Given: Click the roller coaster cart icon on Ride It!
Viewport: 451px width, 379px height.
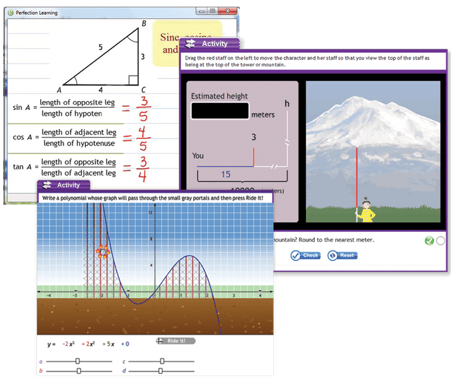Looking at the screenshot, I should (160, 341).
